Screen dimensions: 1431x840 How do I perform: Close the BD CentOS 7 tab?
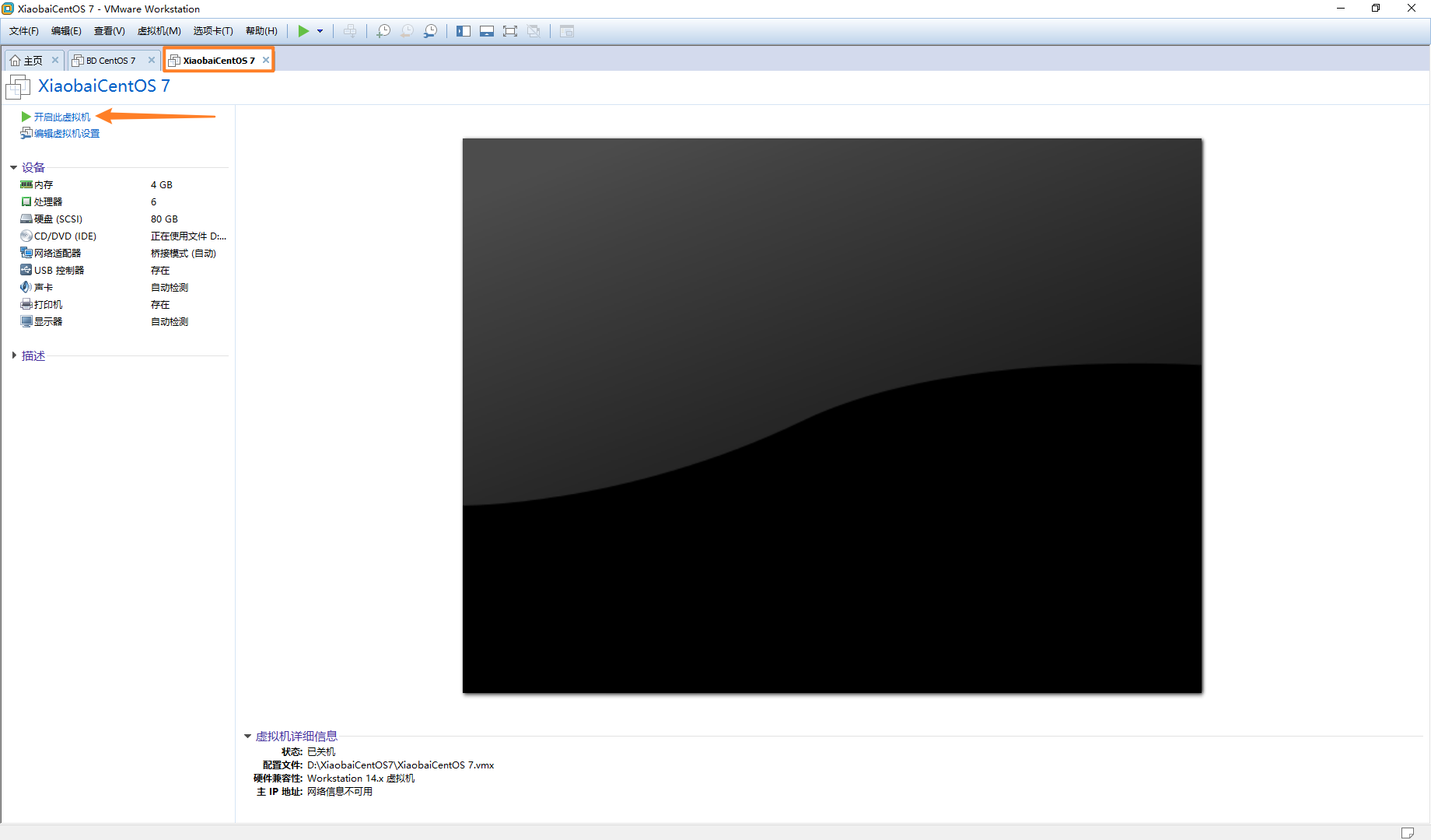[x=152, y=60]
